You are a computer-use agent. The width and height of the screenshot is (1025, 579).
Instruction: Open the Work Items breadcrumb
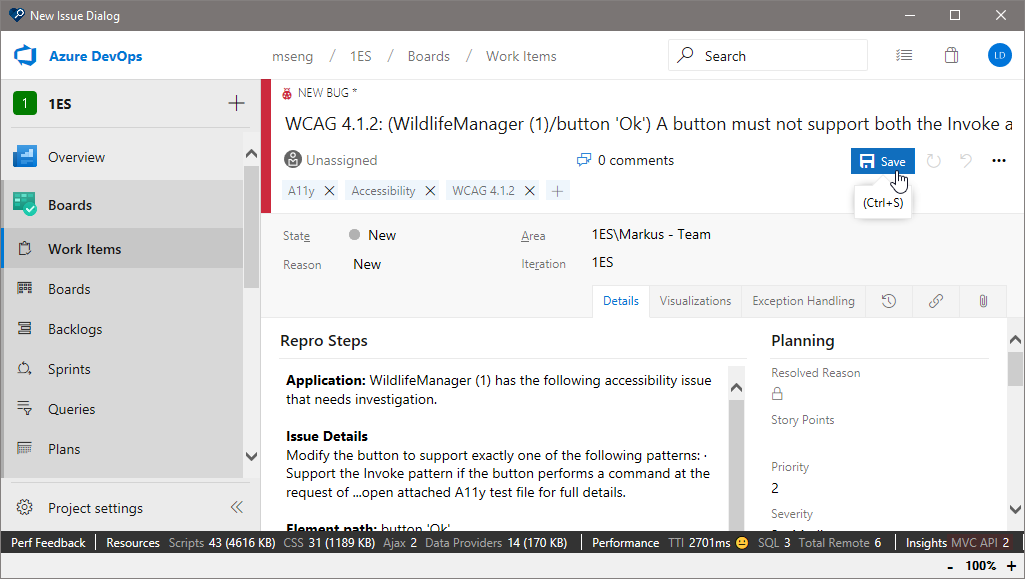[x=521, y=56]
